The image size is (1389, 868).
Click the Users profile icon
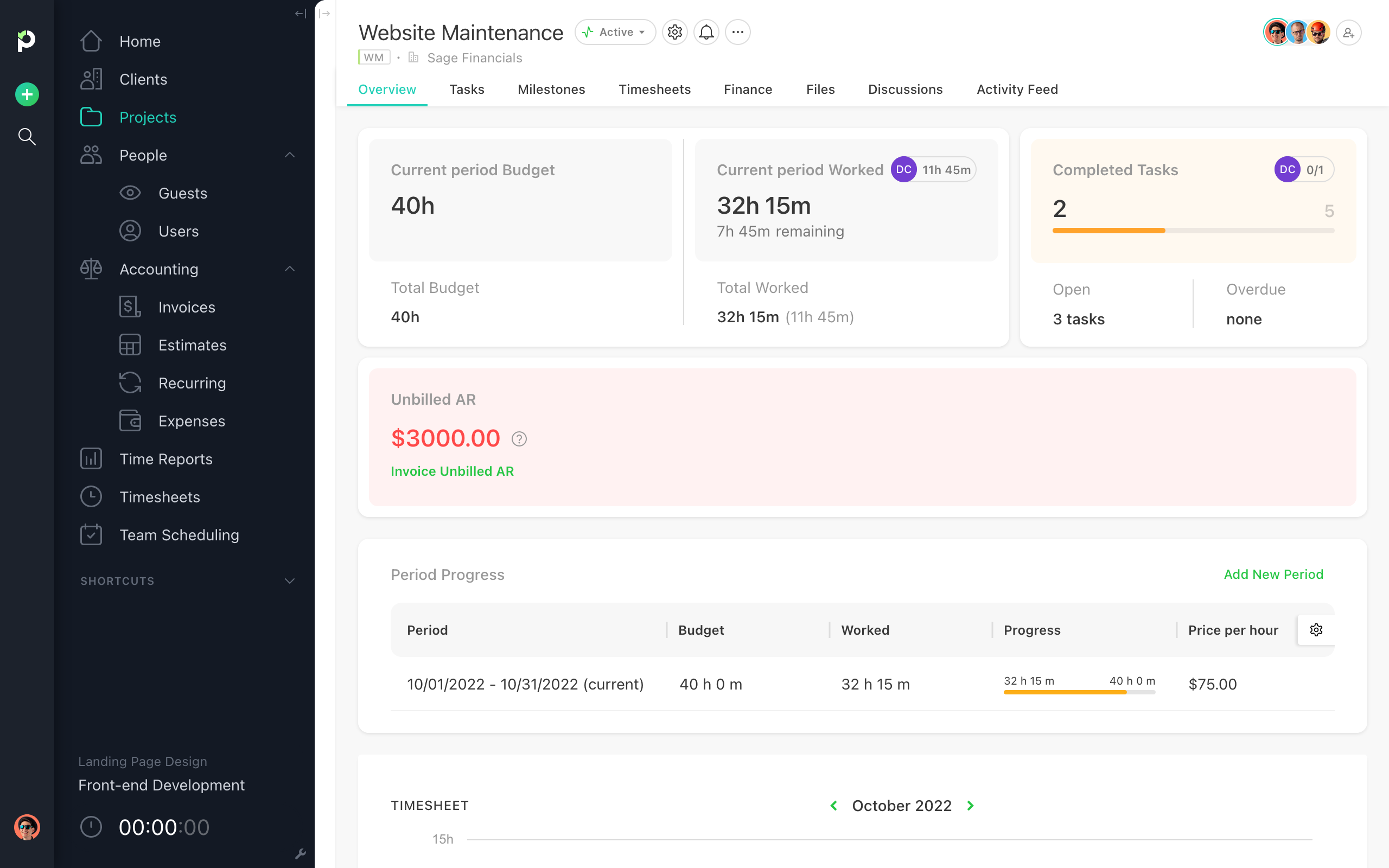[x=130, y=231]
